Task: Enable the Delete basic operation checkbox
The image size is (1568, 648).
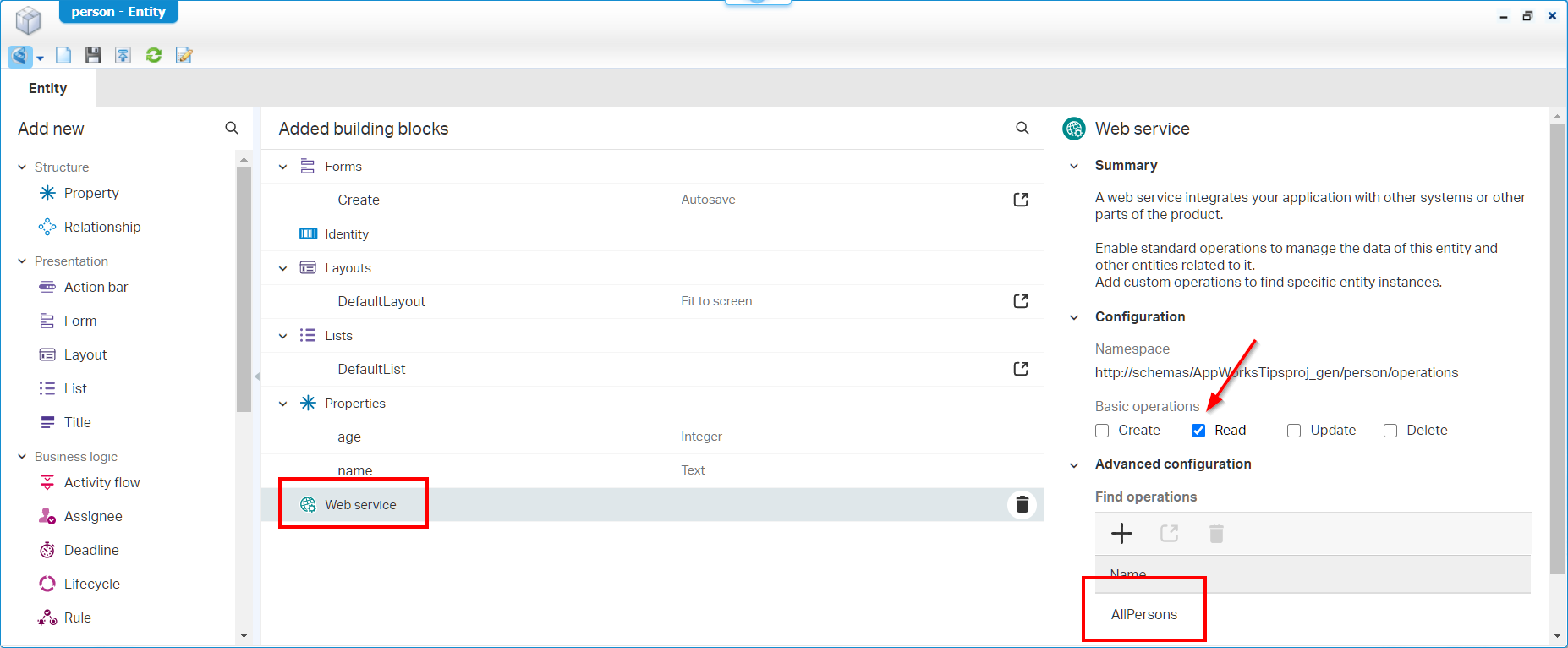Action: (1390, 431)
